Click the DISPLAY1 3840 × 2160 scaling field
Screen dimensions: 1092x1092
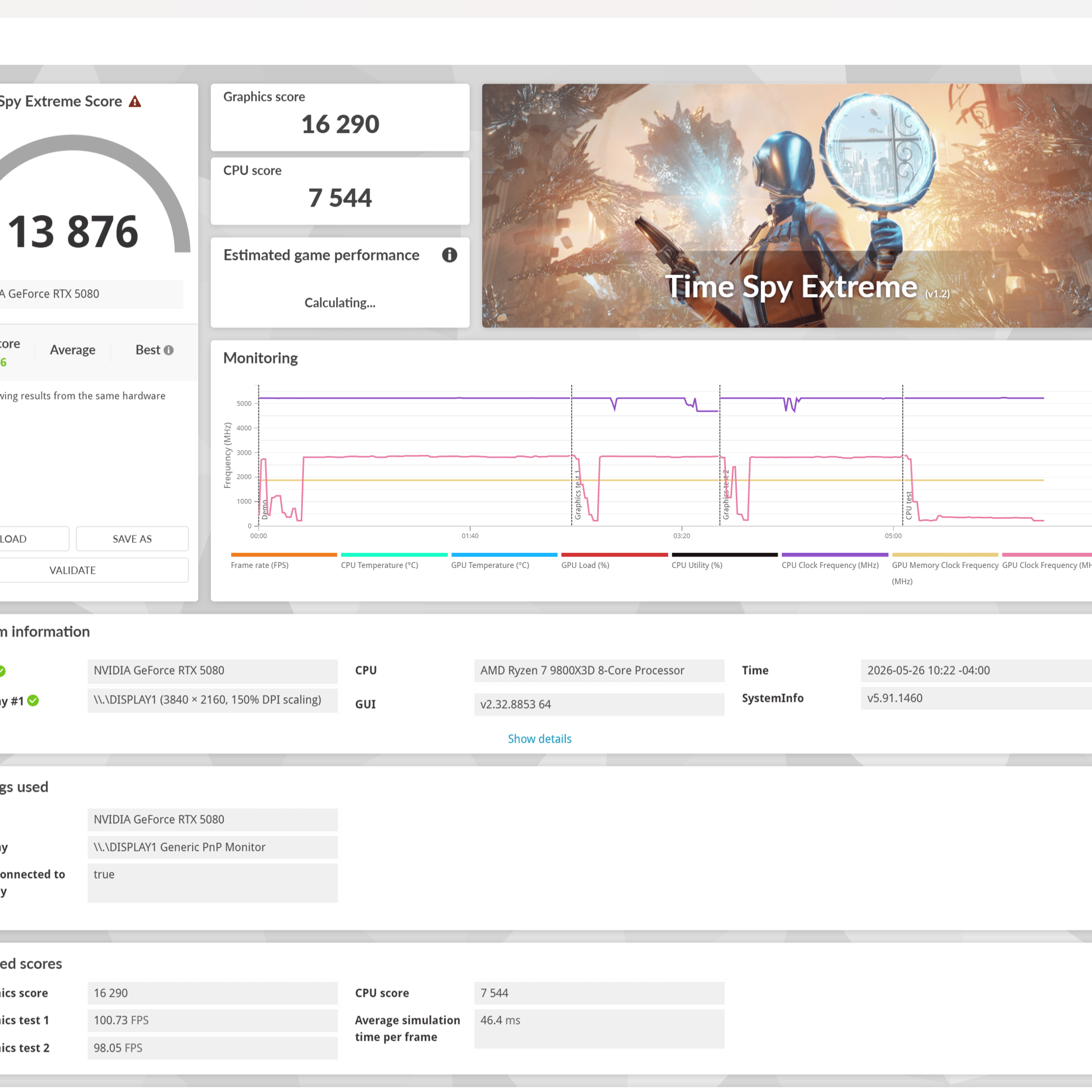pyautogui.click(x=213, y=700)
